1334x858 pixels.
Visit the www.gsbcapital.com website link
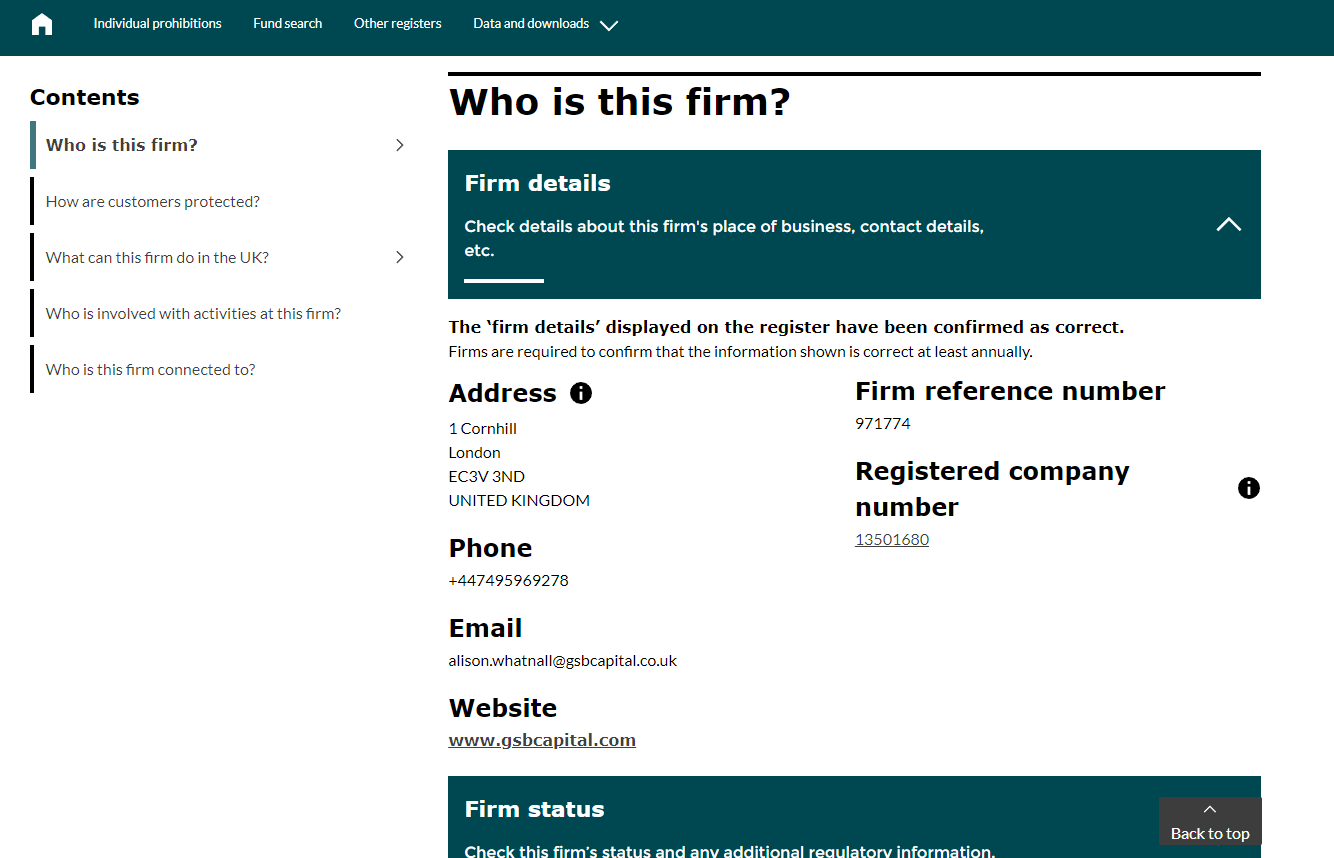coord(542,740)
